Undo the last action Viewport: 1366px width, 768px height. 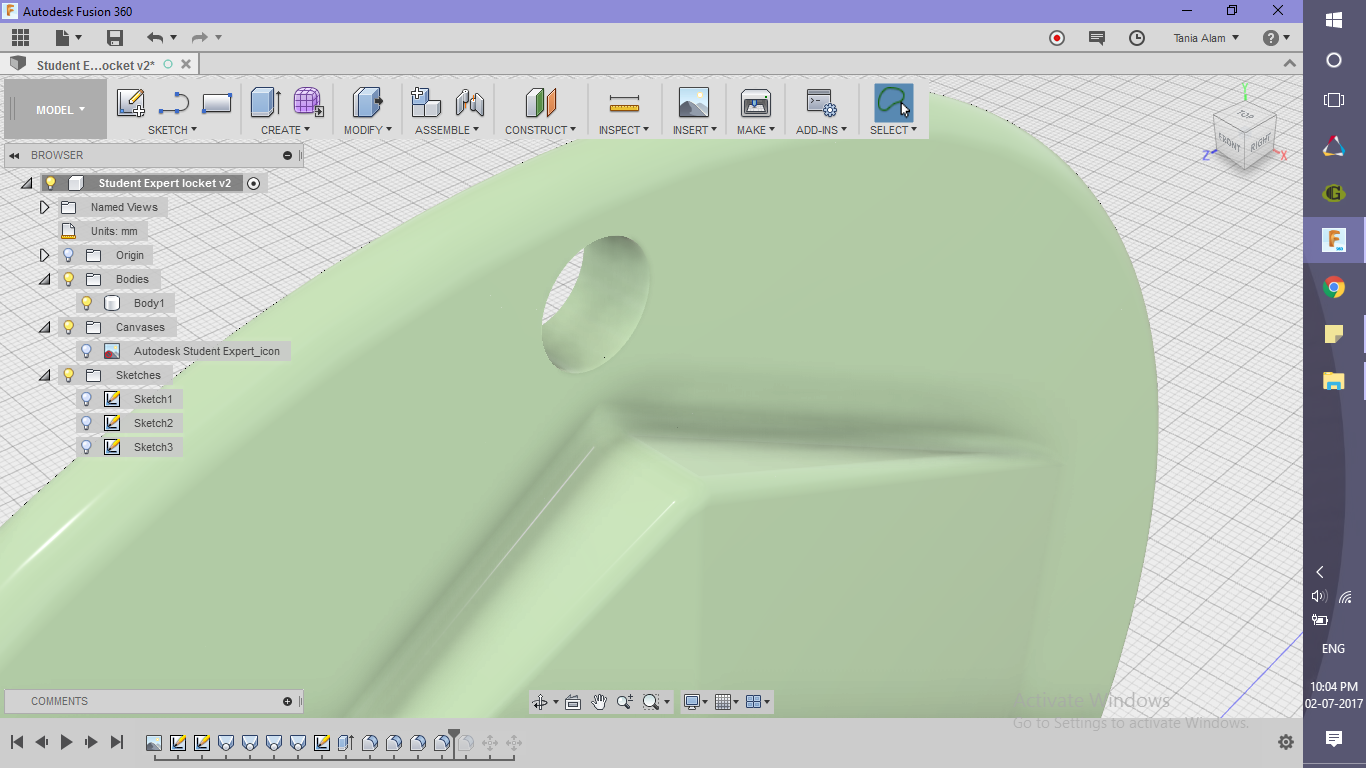click(x=155, y=38)
